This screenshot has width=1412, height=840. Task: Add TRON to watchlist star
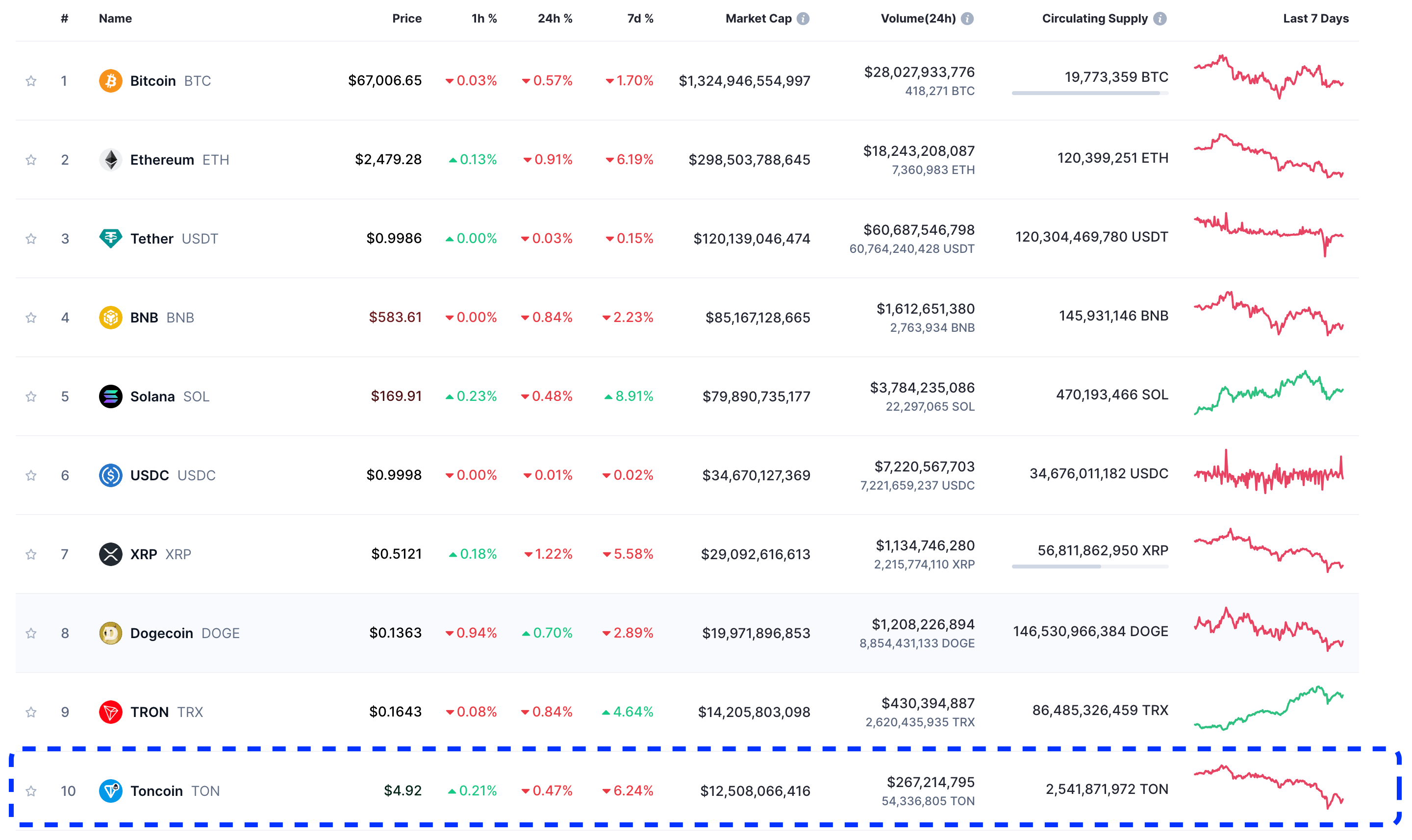tap(31, 712)
